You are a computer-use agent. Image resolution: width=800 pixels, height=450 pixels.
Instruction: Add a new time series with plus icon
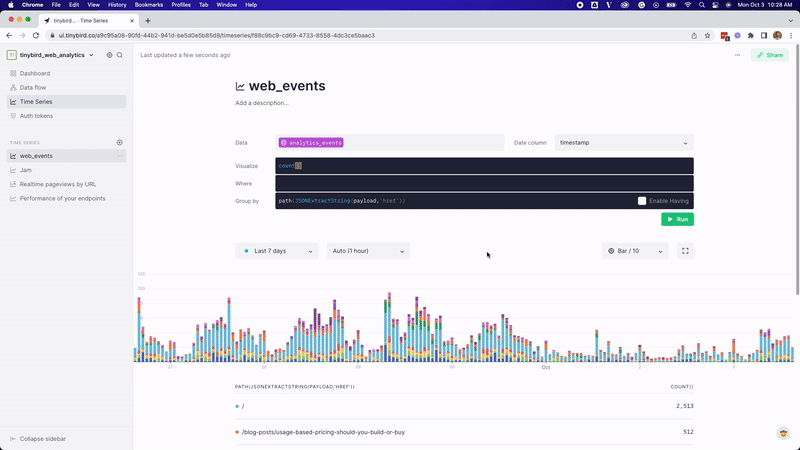coord(120,143)
